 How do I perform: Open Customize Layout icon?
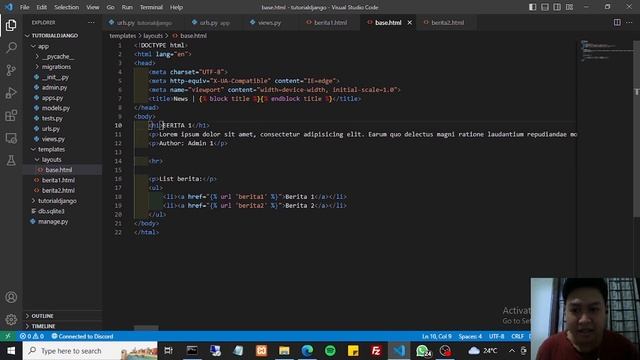pos(569,7)
